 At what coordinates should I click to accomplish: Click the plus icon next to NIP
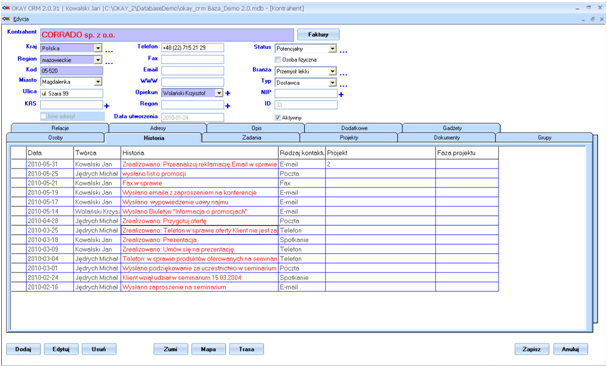pyautogui.click(x=341, y=94)
